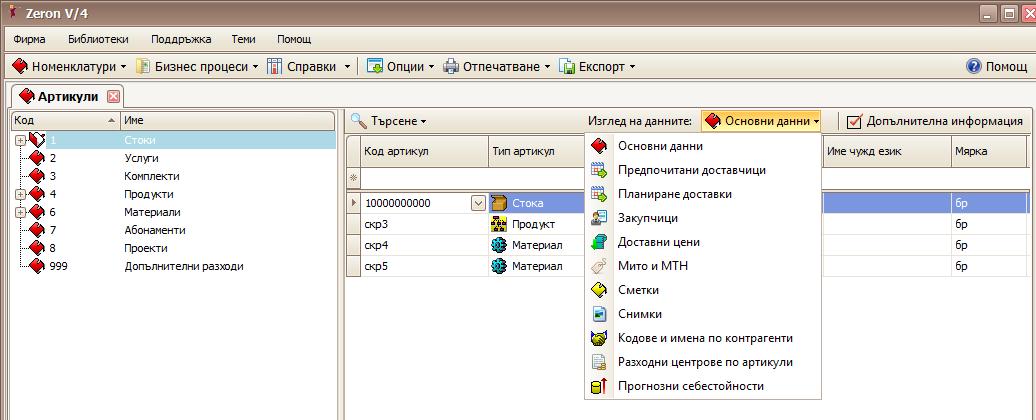Select Доставни цени from the view menu

coord(658,242)
